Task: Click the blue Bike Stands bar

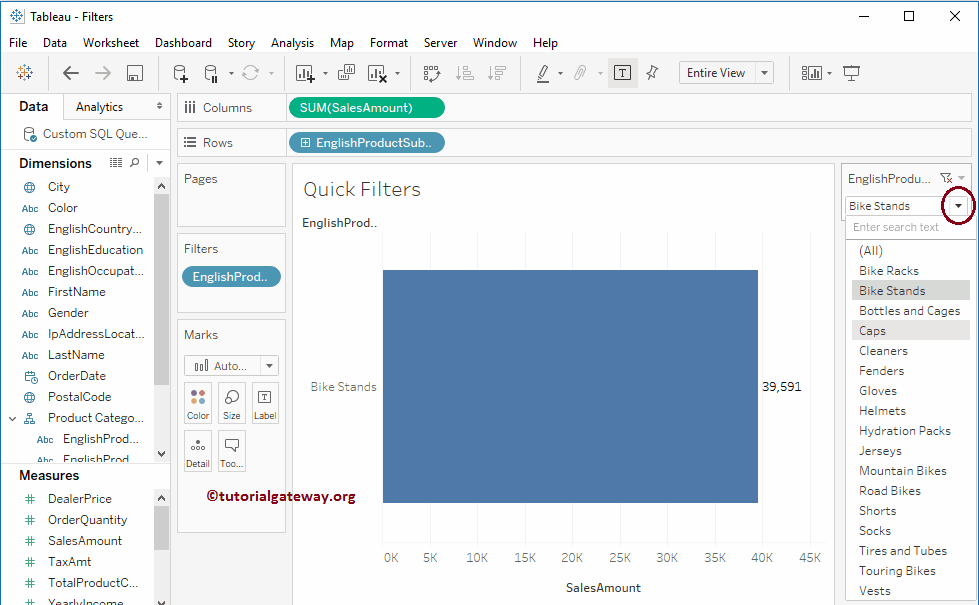Action: [570, 386]
